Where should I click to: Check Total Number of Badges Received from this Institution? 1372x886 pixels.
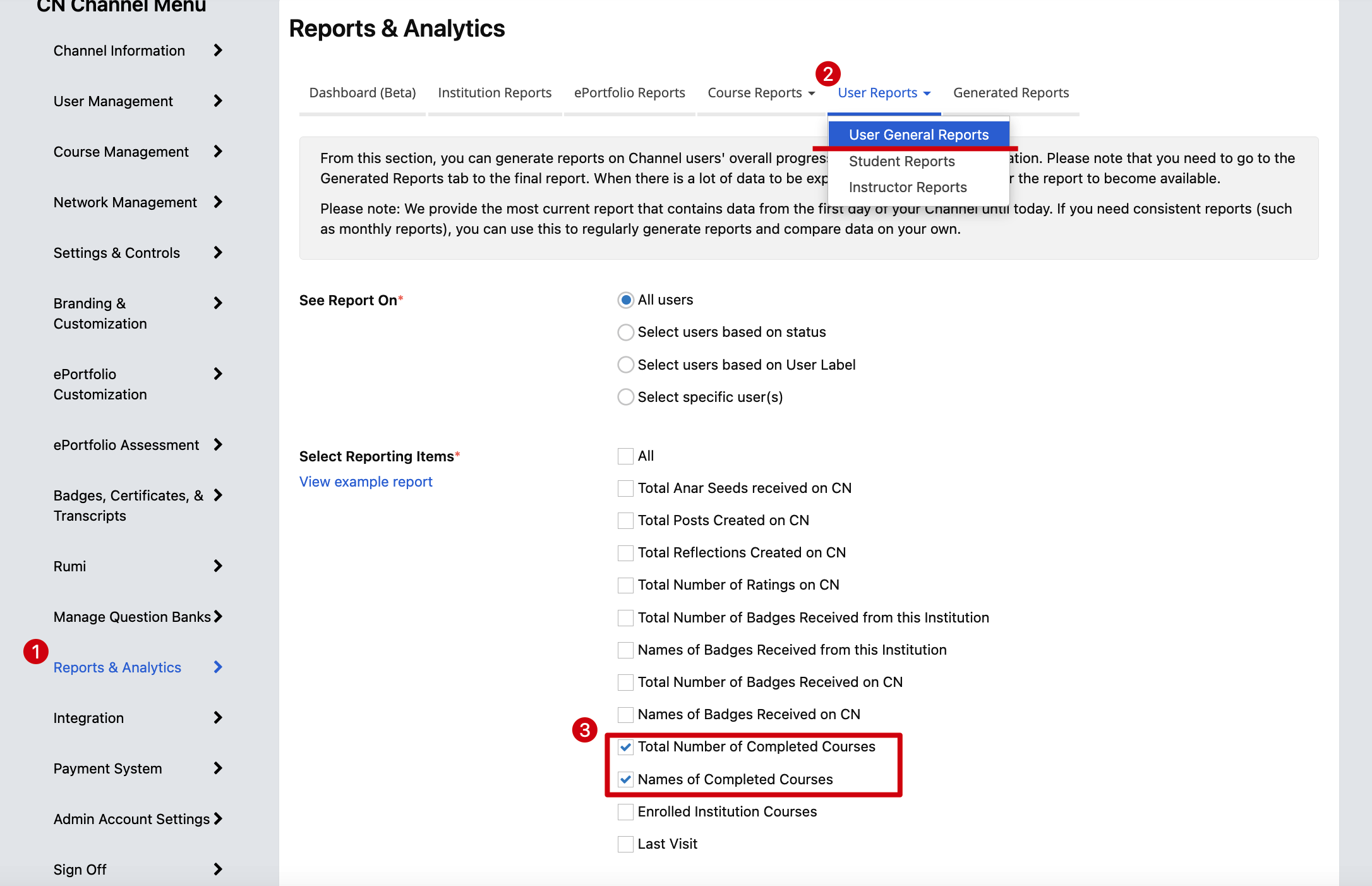(625, 618)
